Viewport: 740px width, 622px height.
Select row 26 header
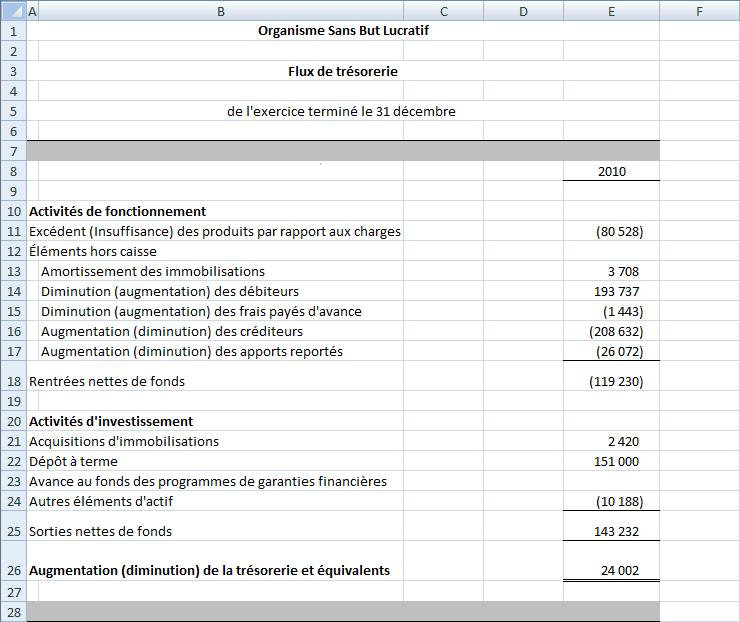point(13,570)
